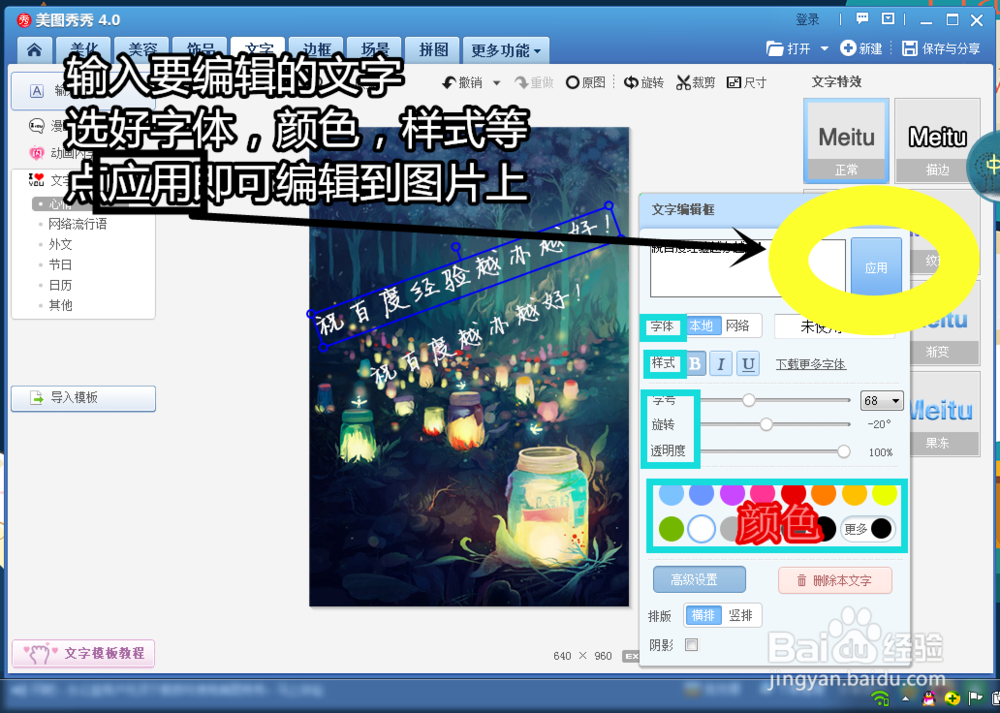Select 竖排 vertical layout
This screenshot has width=1000, height=713.
tap(741, 615)
